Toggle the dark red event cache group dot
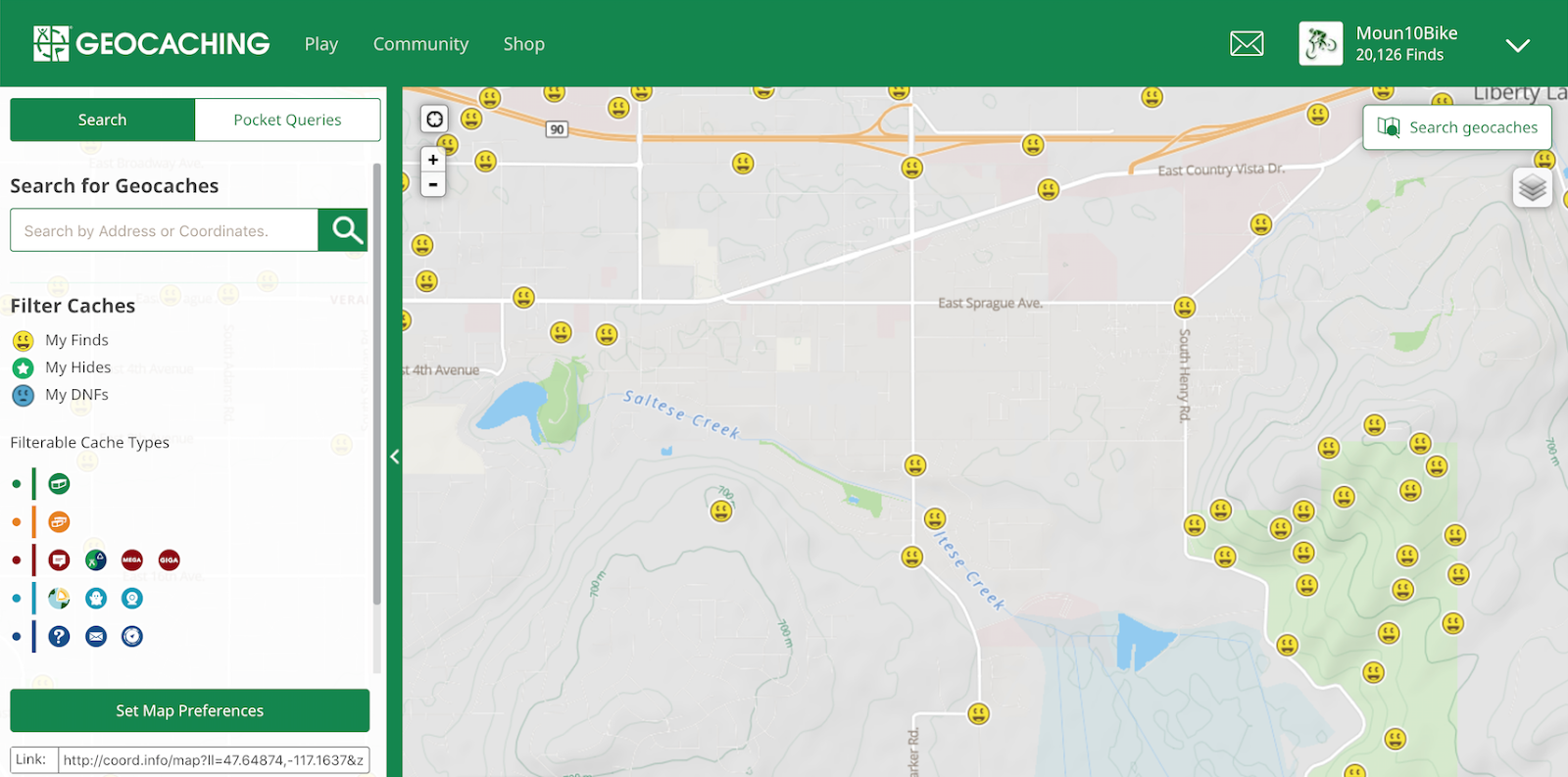Image resolution: width=1568 pixels, height=777 pixels. pyautogui.click(x=17, y=560)
